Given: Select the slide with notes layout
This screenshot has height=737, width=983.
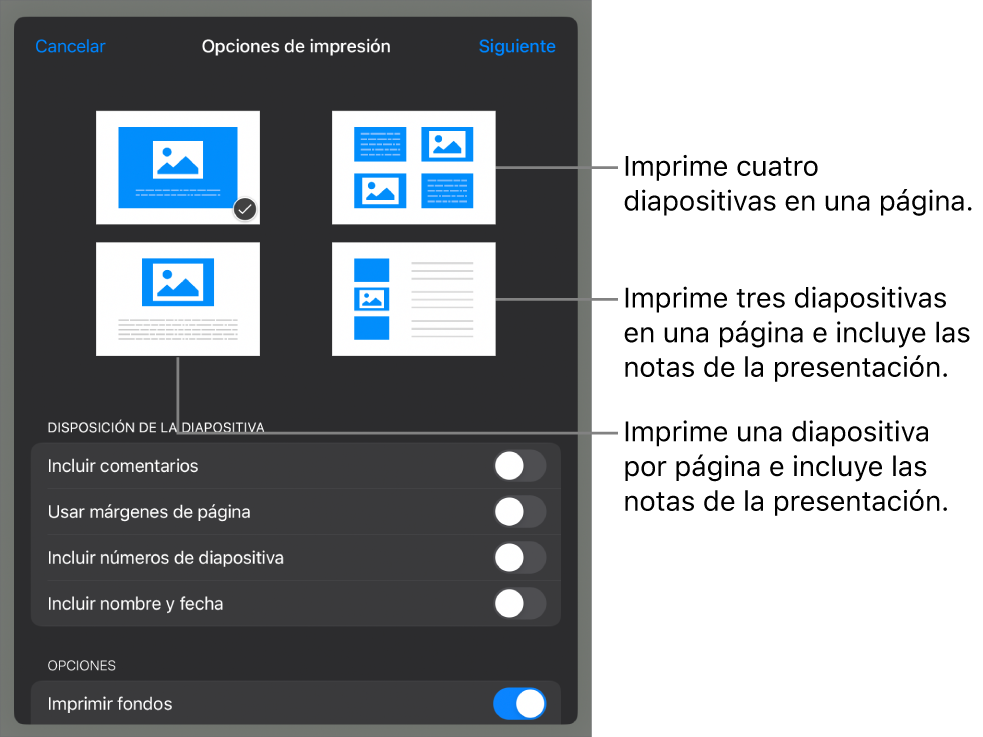Looking at the screenshot, I should coord(178,298).
